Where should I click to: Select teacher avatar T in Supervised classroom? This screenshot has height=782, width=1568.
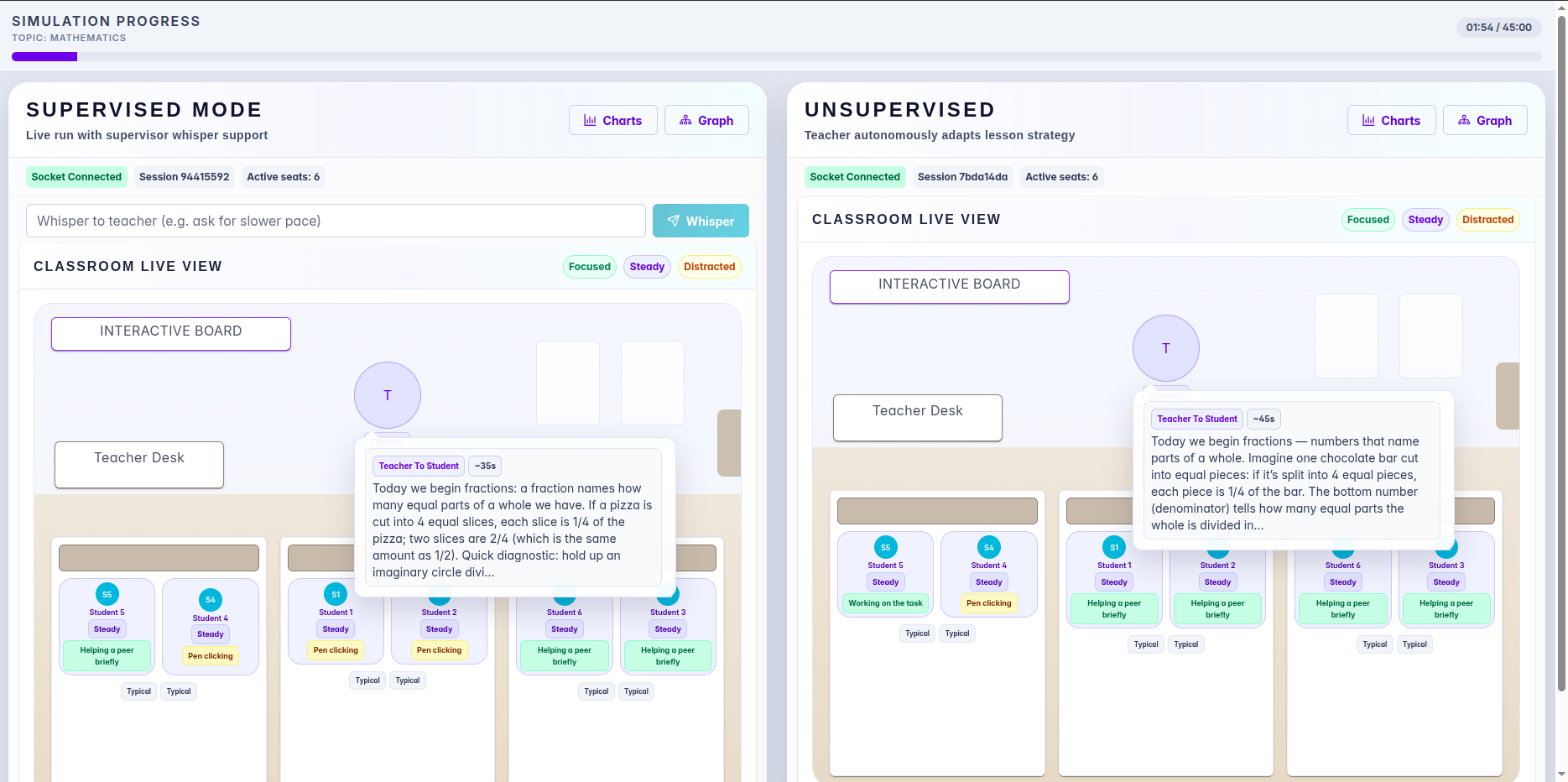coord(388,395)
